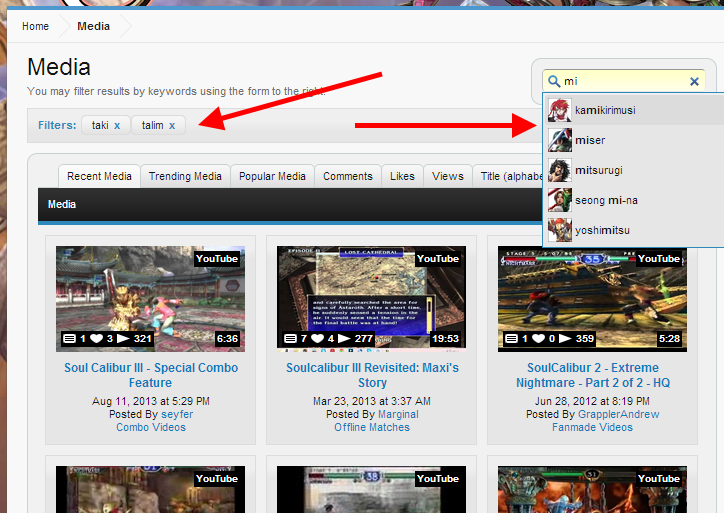Click the taki filter tag text
The image size is (724, 513).
tap(100, 125)
